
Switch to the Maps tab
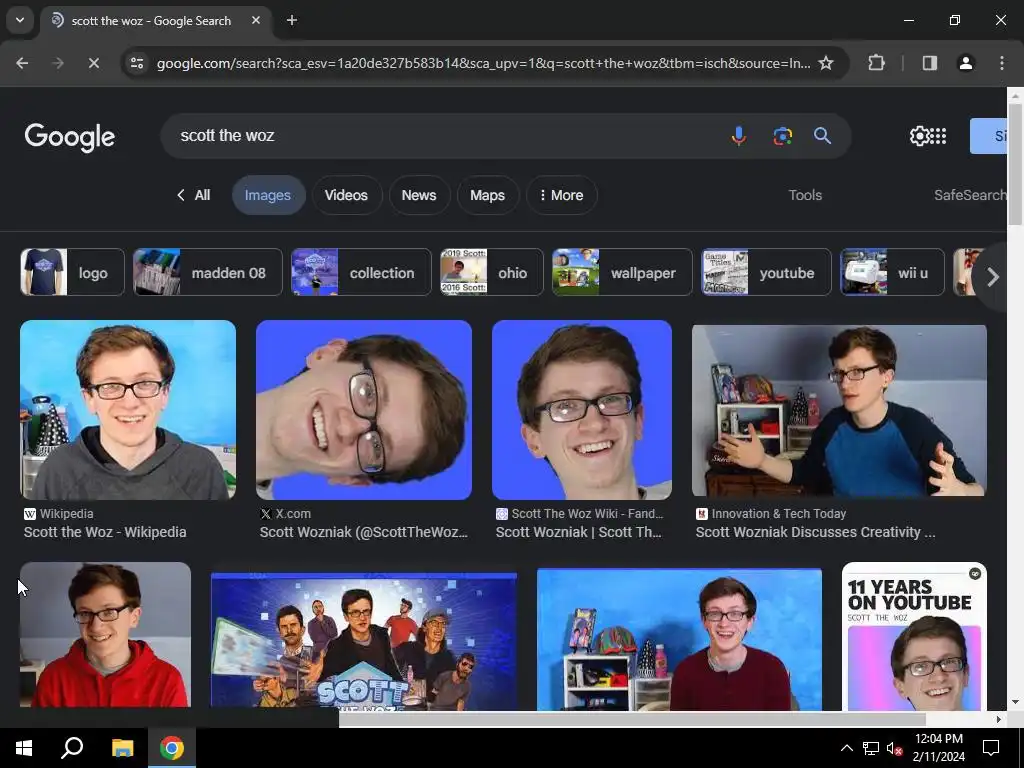[x=487, y=195]
